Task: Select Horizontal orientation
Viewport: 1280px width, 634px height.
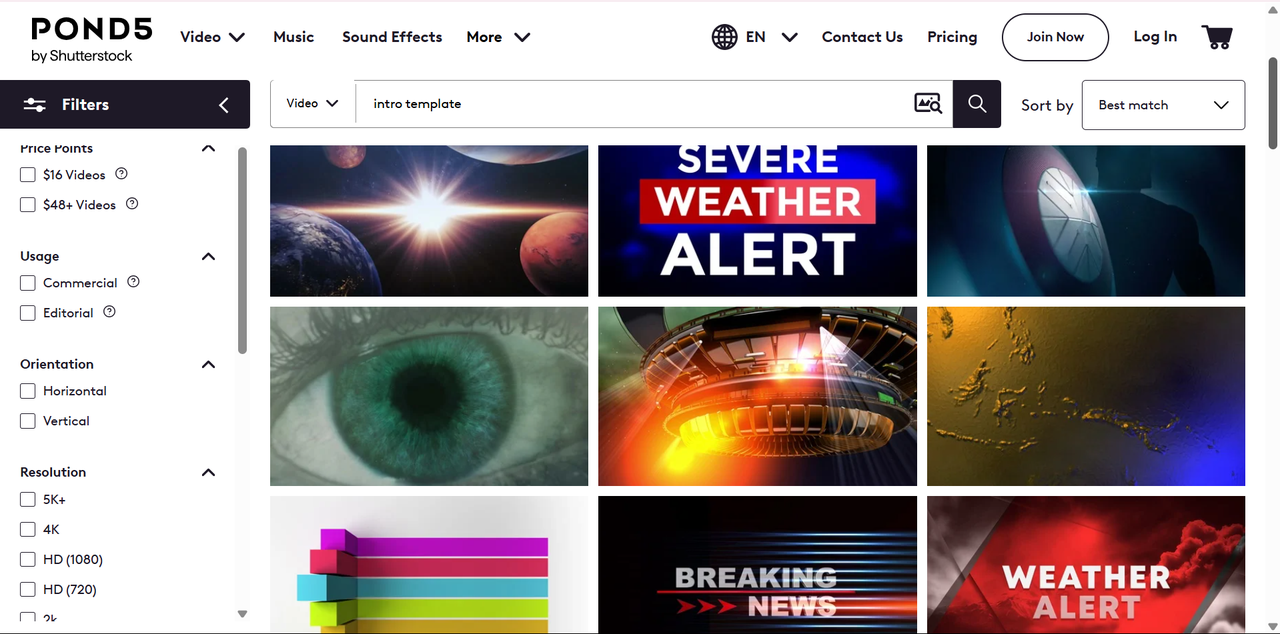Action: pyautogui.click(x=28, y=391)
